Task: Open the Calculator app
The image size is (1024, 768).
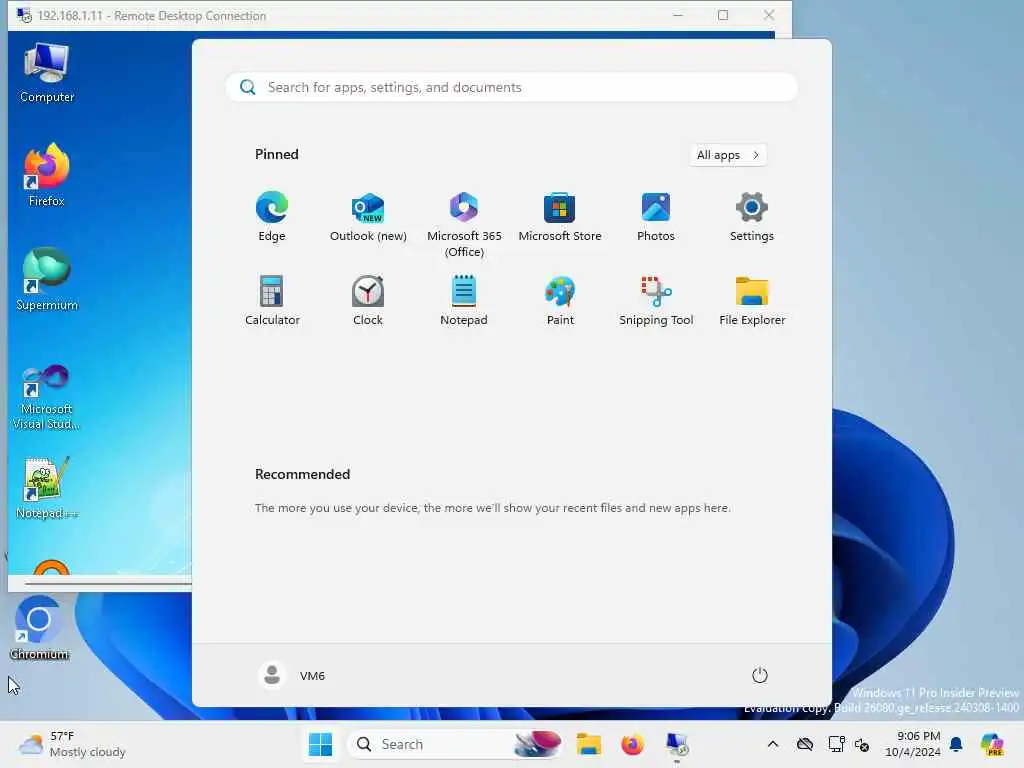Action: point(272,301)
